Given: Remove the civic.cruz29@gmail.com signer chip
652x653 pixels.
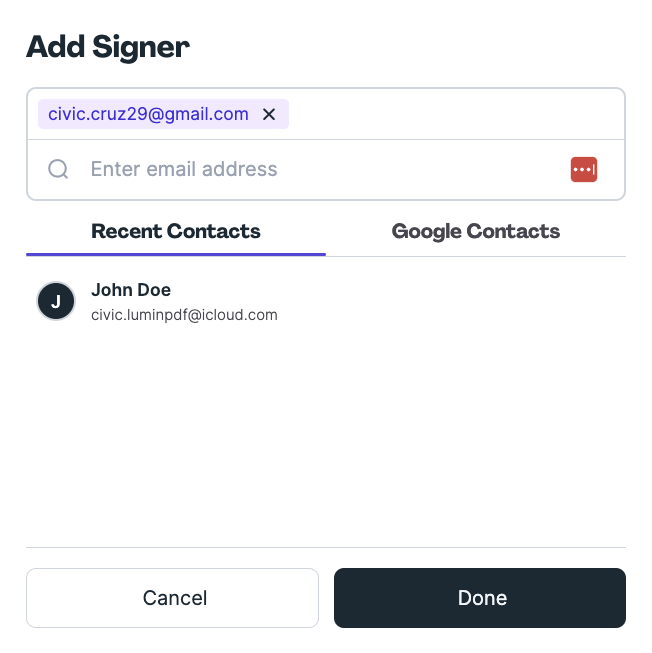Looking at the screenshot, I should 269,114.
